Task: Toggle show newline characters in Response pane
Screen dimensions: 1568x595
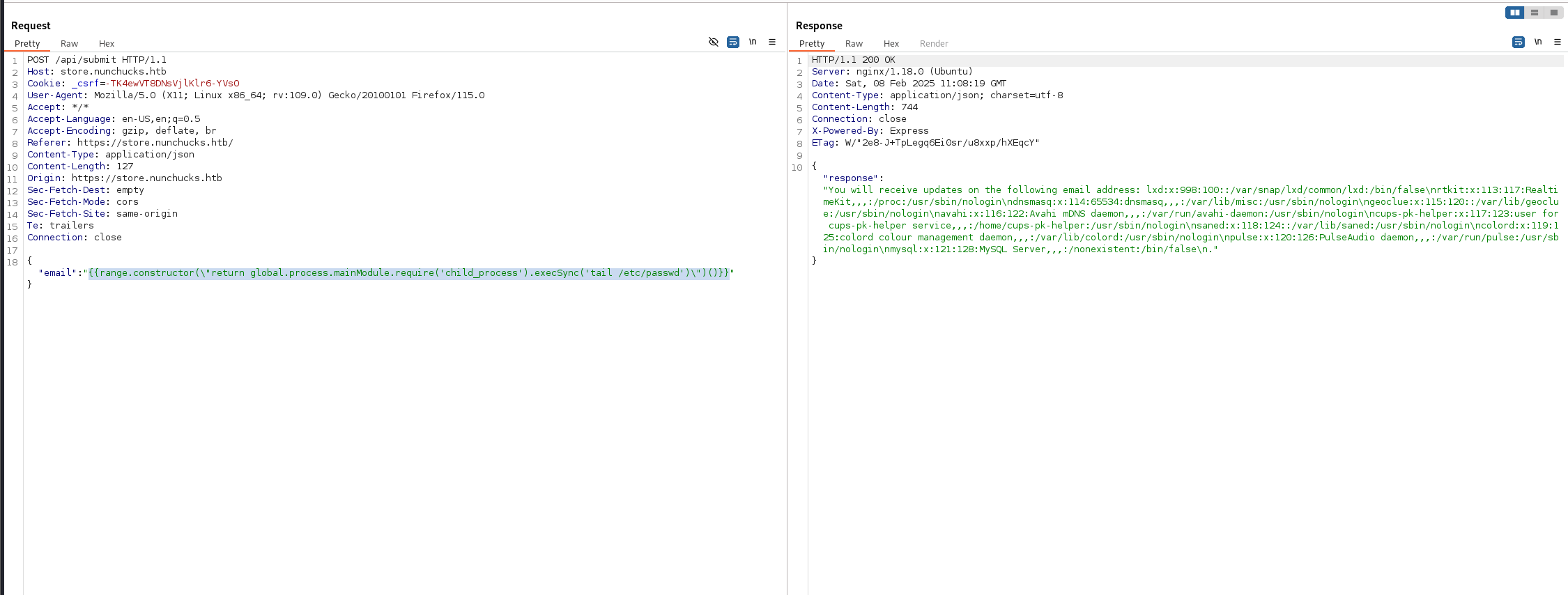Action: click(1538, 42)
